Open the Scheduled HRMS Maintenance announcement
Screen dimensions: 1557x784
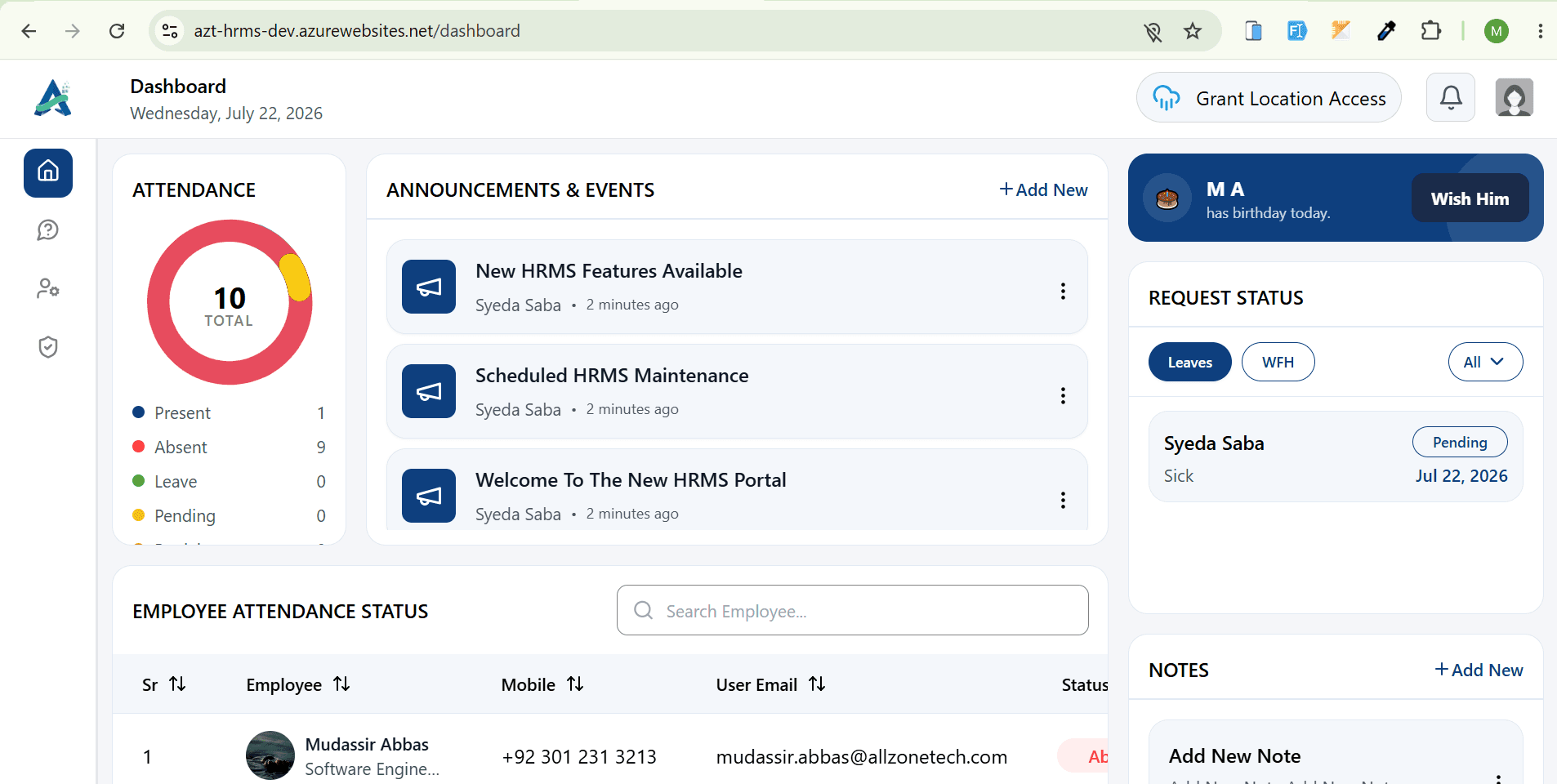point(737,391)
